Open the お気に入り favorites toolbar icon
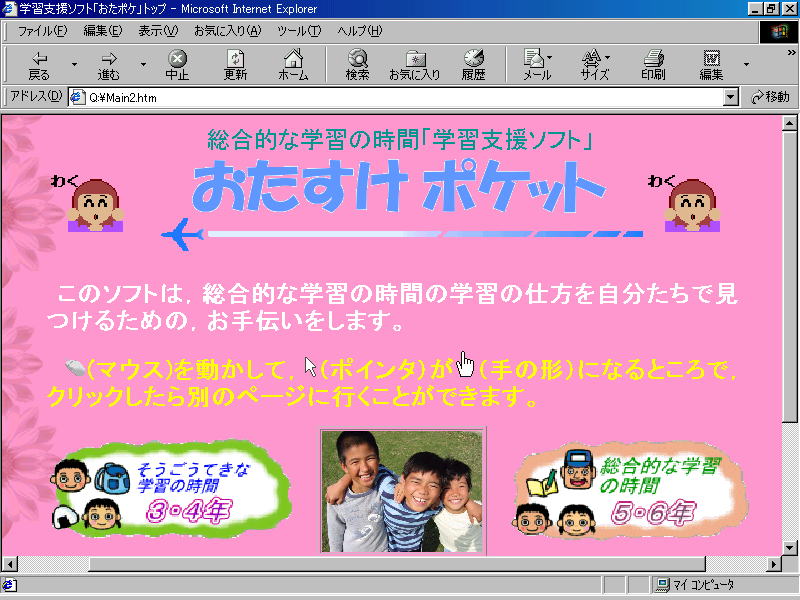 coord(415,65)
